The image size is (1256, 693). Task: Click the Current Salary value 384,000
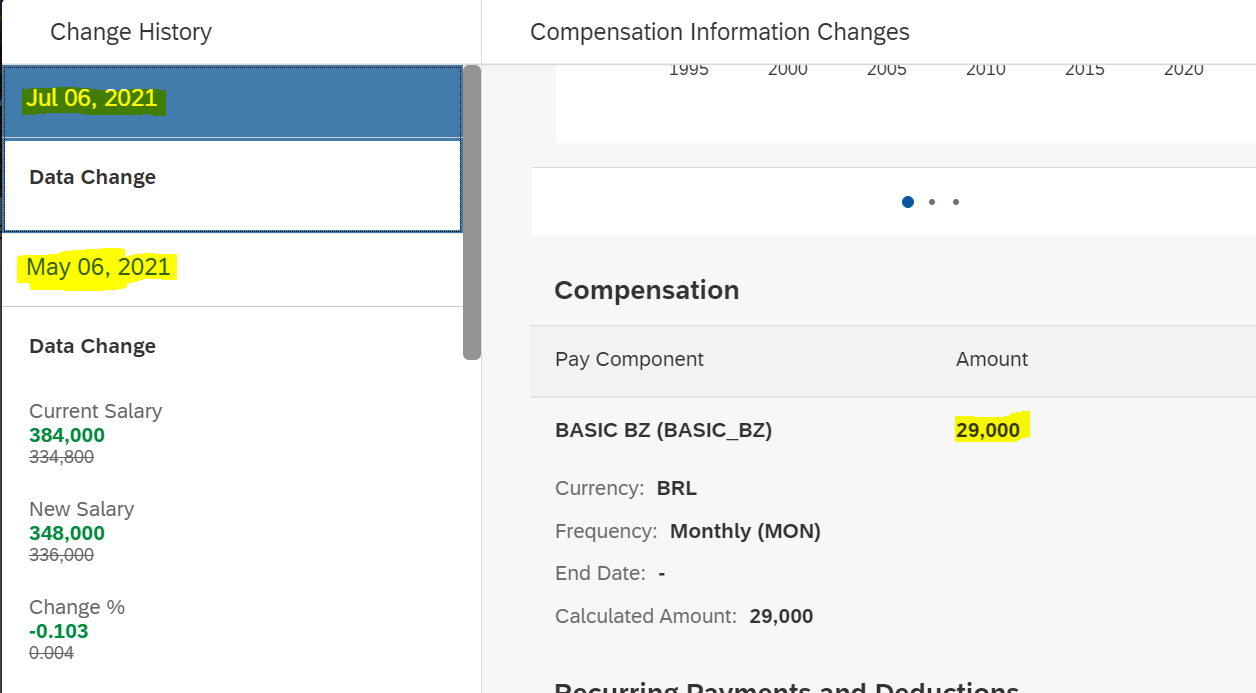(x=67, y=435)
